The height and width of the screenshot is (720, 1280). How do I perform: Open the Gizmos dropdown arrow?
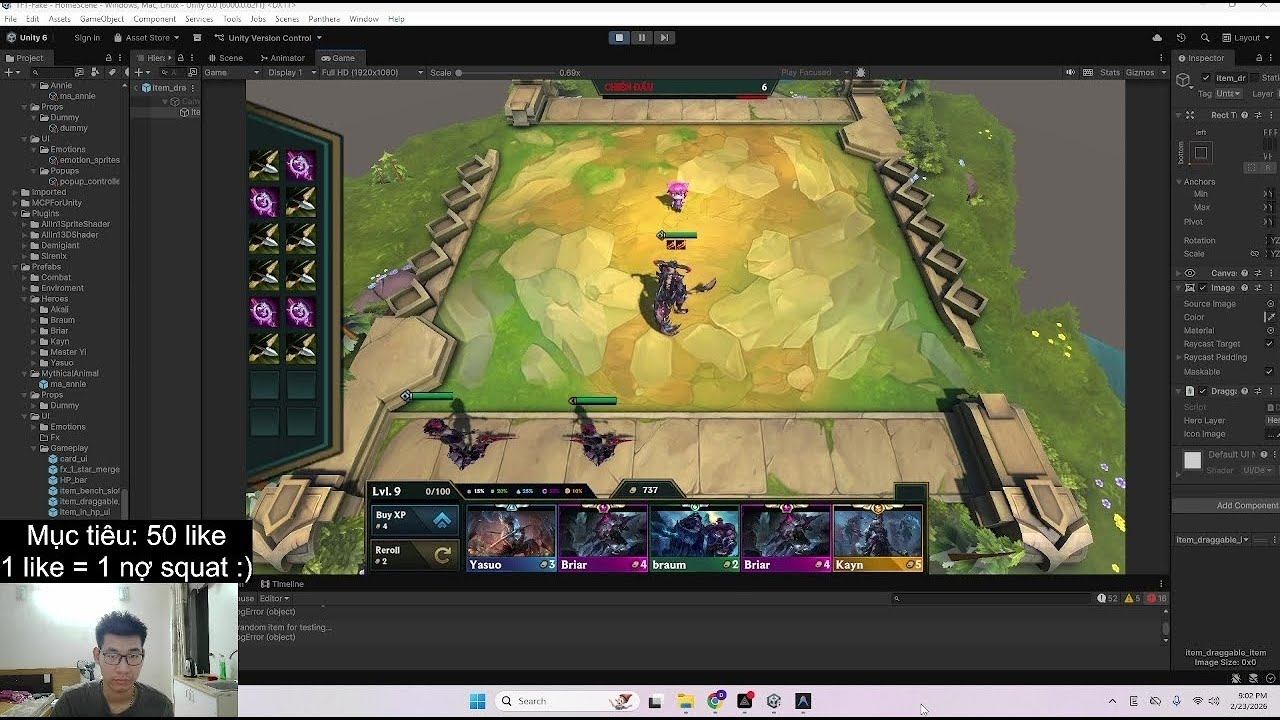1162,73
